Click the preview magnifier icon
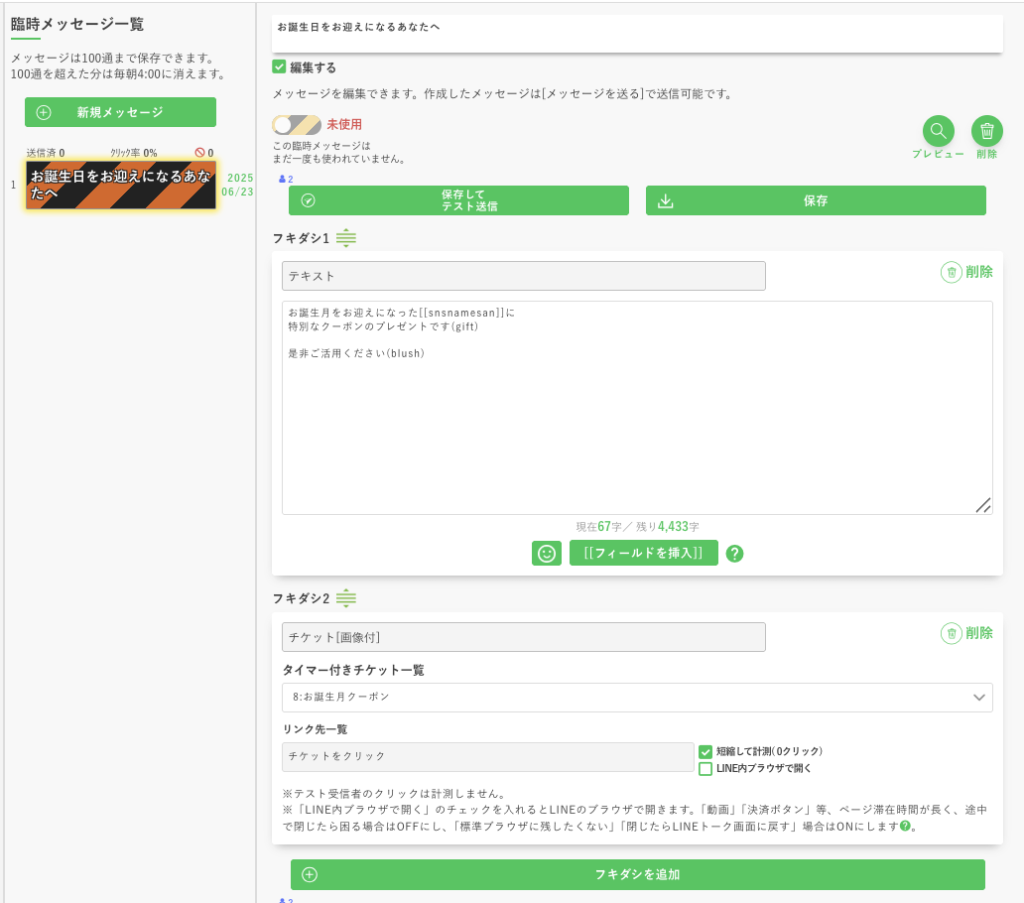The image size is (1024, 903). coord(938,131)
